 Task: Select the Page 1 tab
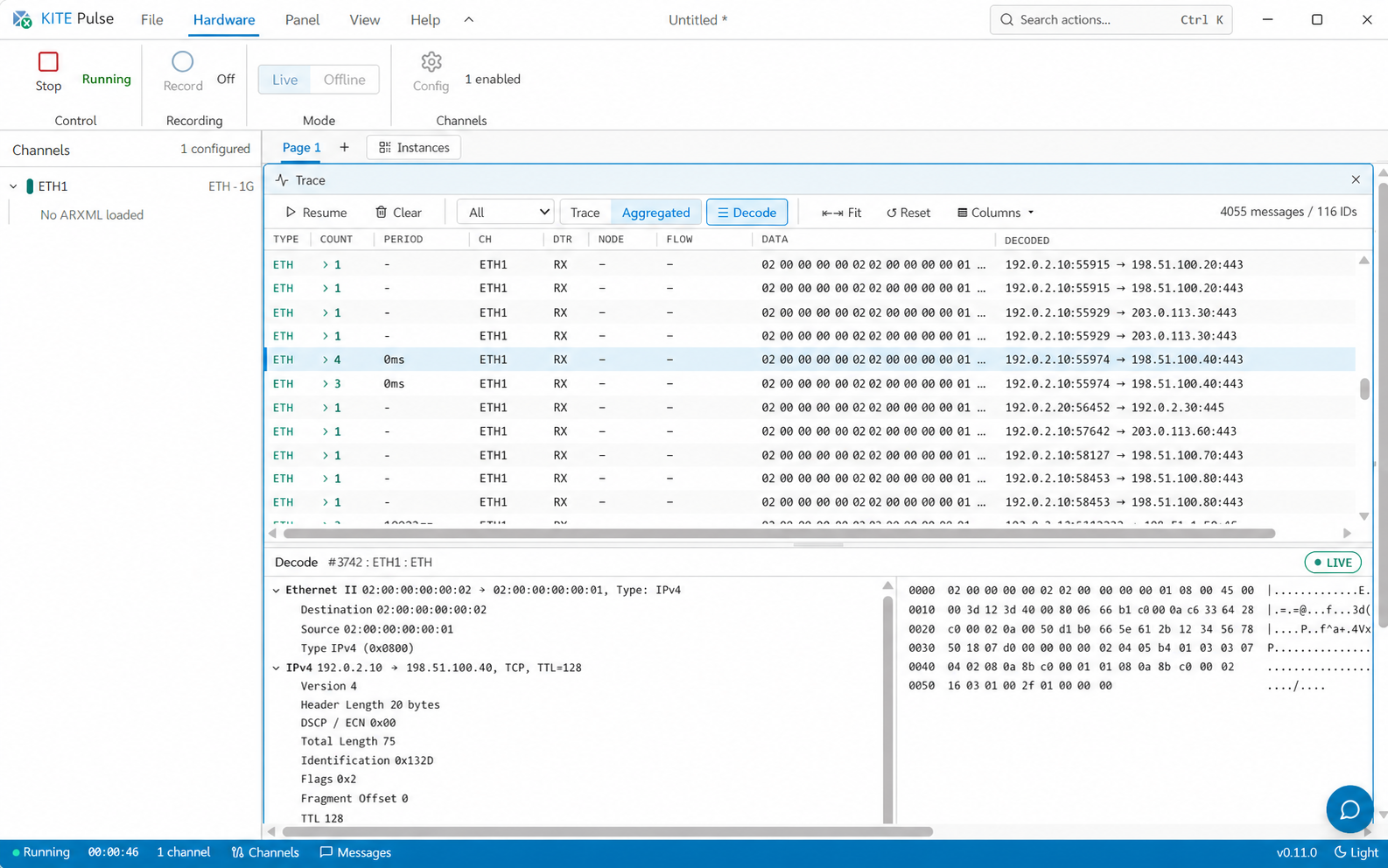pyautogui.click(x=301, y=147)
